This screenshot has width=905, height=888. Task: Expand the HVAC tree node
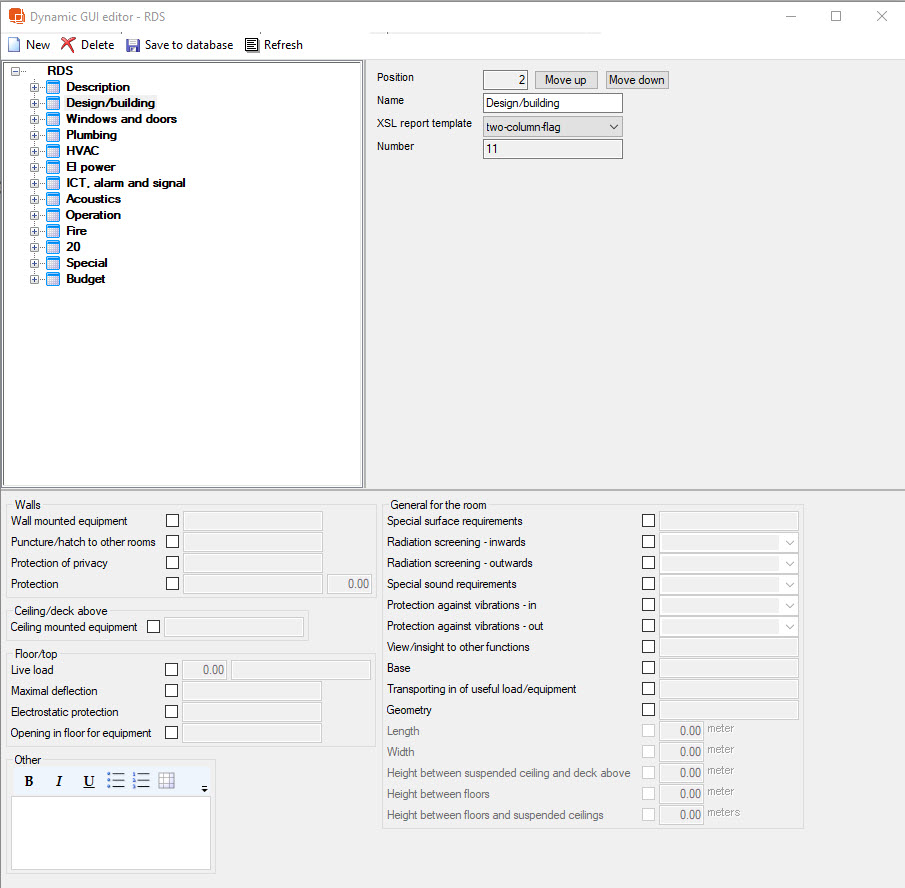click(x=35, y=151)
